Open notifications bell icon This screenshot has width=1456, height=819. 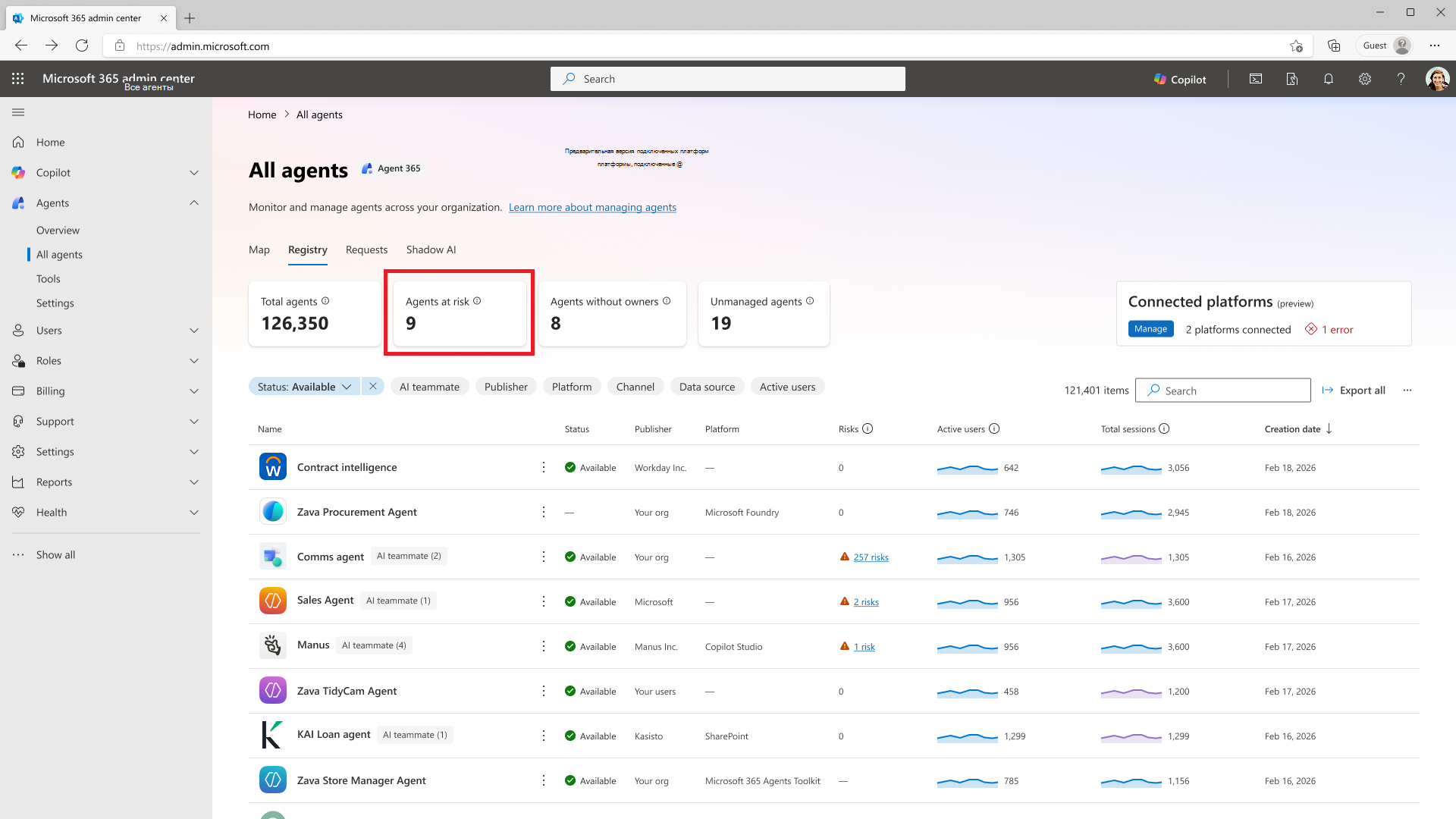1329,79
